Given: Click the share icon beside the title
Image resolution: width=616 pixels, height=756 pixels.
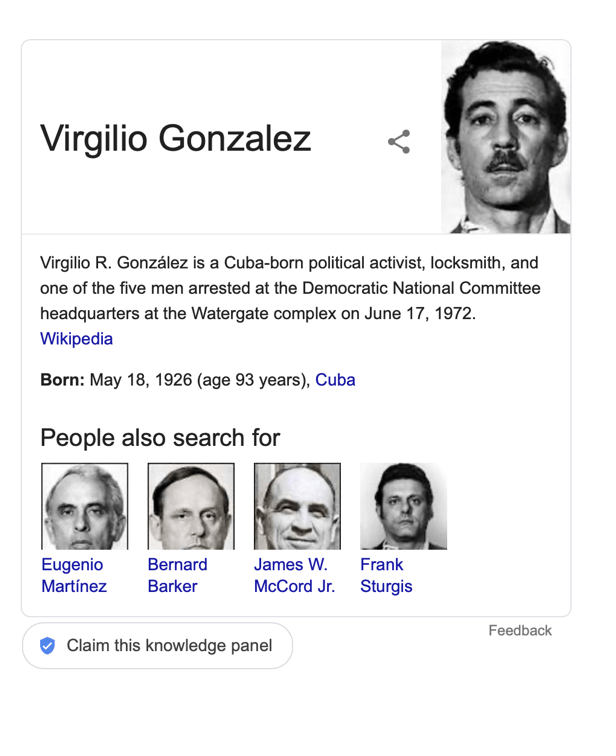Looking at the screenshot, I should click(x=399, y=141).
